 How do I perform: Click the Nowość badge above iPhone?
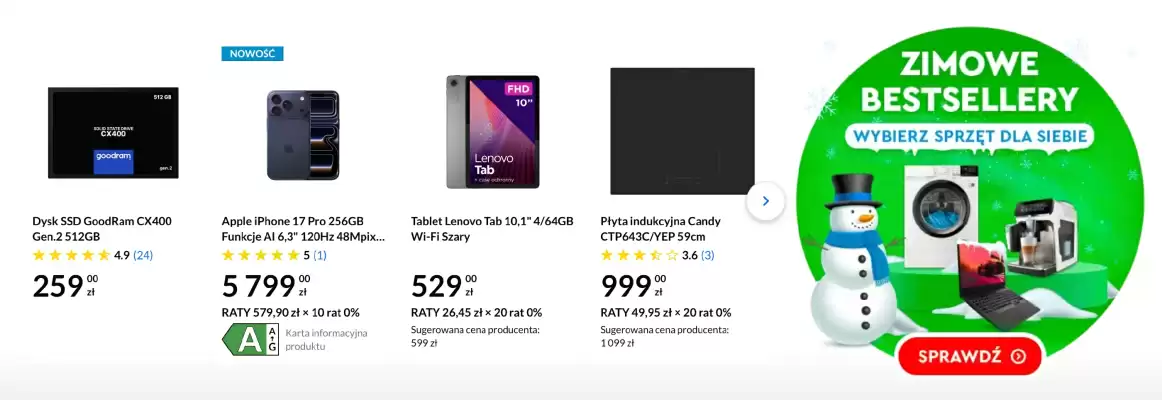(x=252, y=53)
